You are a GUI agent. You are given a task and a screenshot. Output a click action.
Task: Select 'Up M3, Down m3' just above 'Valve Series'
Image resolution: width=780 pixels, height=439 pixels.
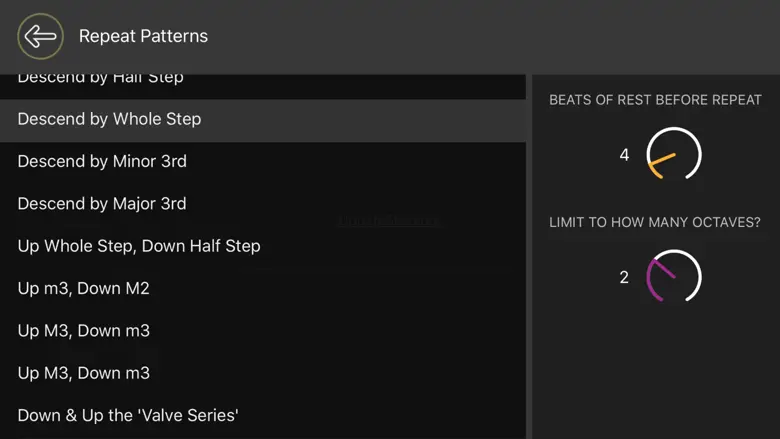84,373
